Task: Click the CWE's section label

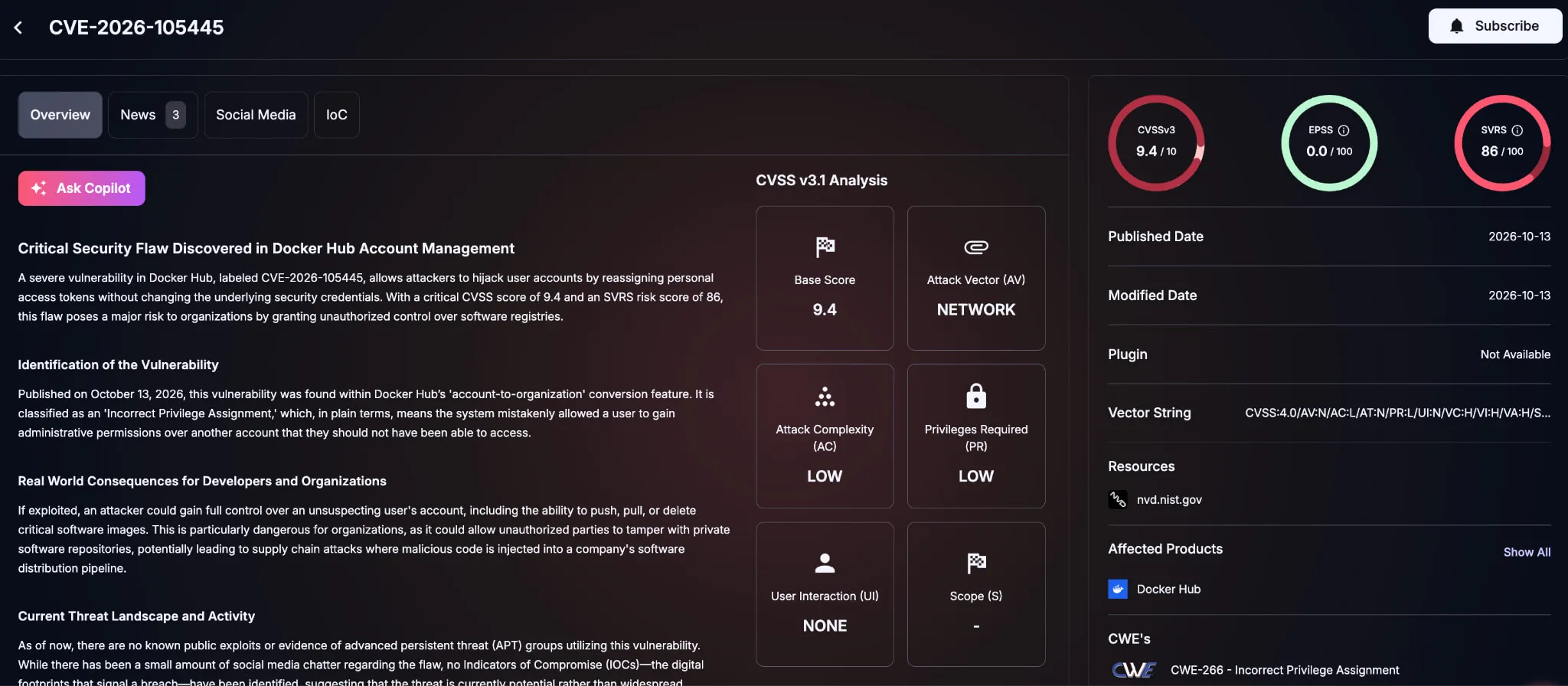Action: pyautogui.click(x=1129, y=639)
